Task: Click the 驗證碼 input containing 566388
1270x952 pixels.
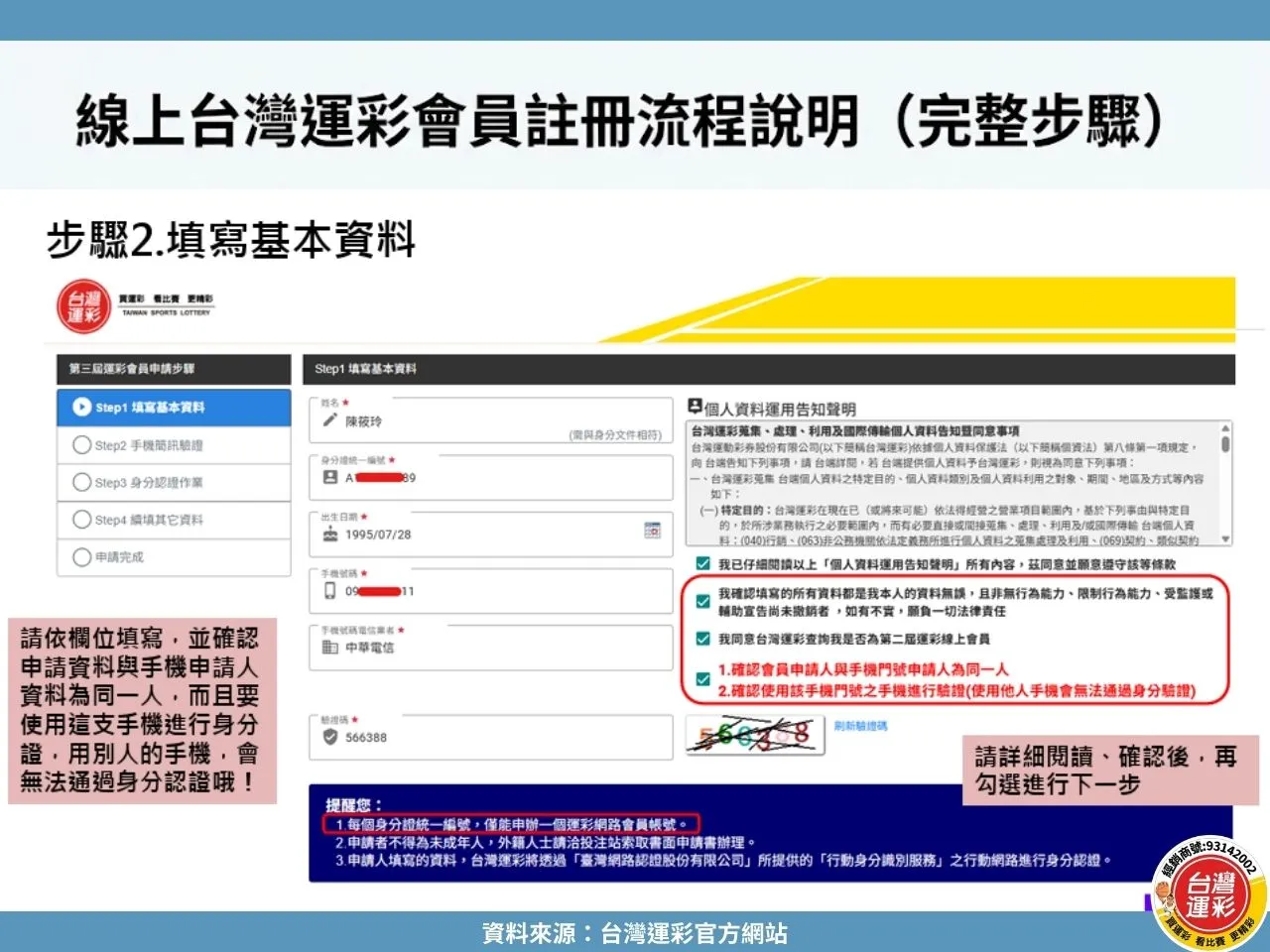Action: pyautogui.click(x=491, y=736)
